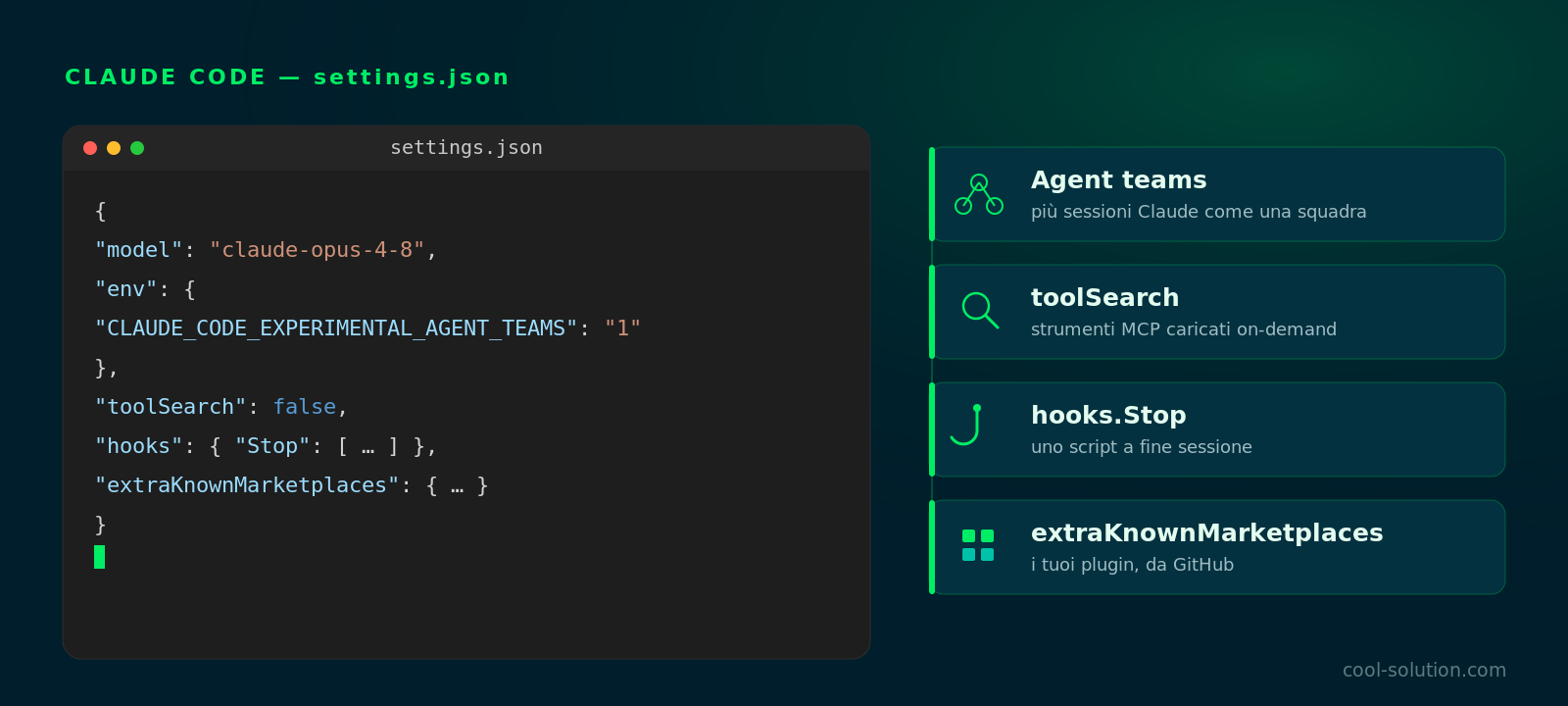Viewport: 1568px width, 706px height.
Task: Click the "CLAUDE CODE — settings.json" heading
Action: coord(287,77)
